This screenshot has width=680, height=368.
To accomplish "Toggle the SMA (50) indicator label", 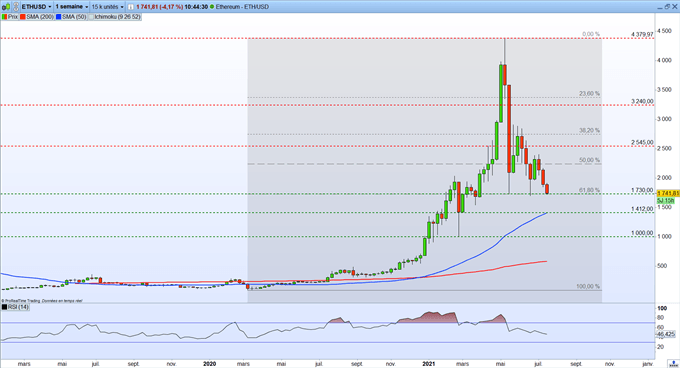I will tap(72, 17).
